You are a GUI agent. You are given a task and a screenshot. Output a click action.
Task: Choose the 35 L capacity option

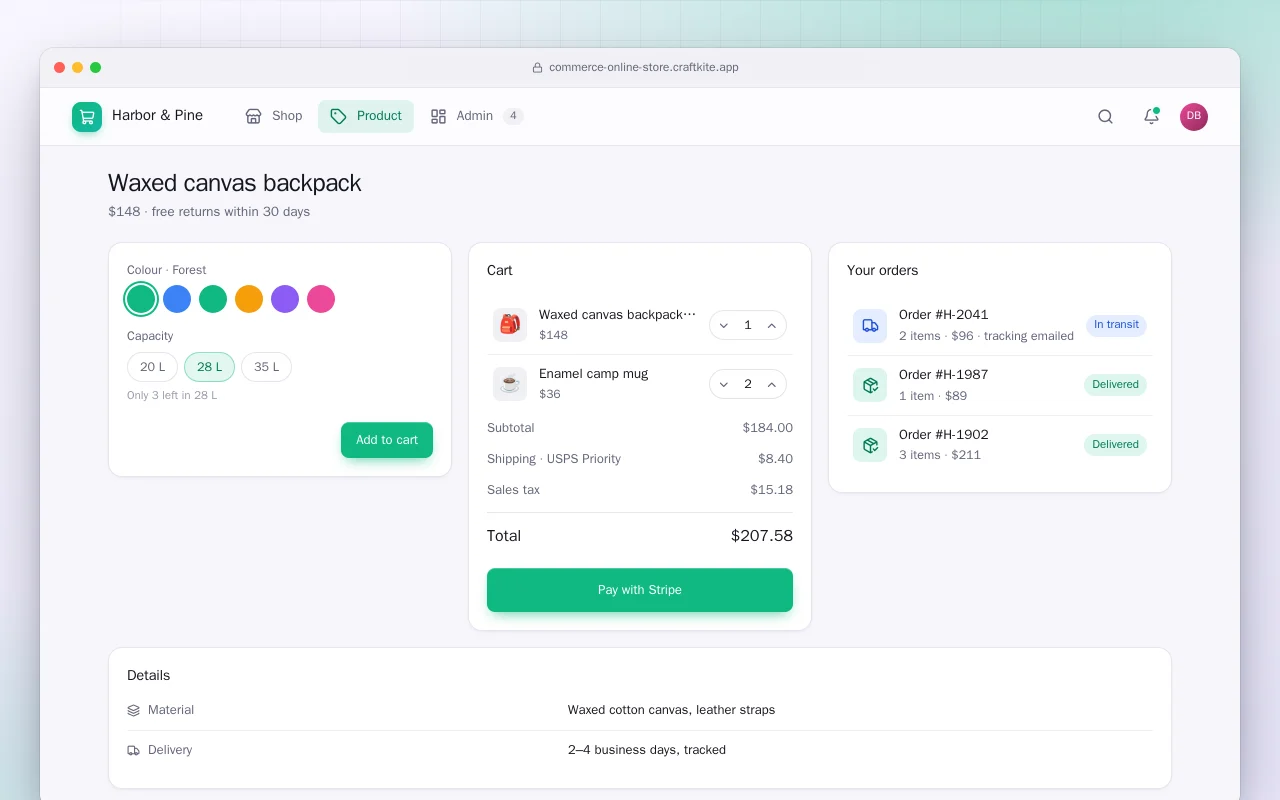pos(267,367)
